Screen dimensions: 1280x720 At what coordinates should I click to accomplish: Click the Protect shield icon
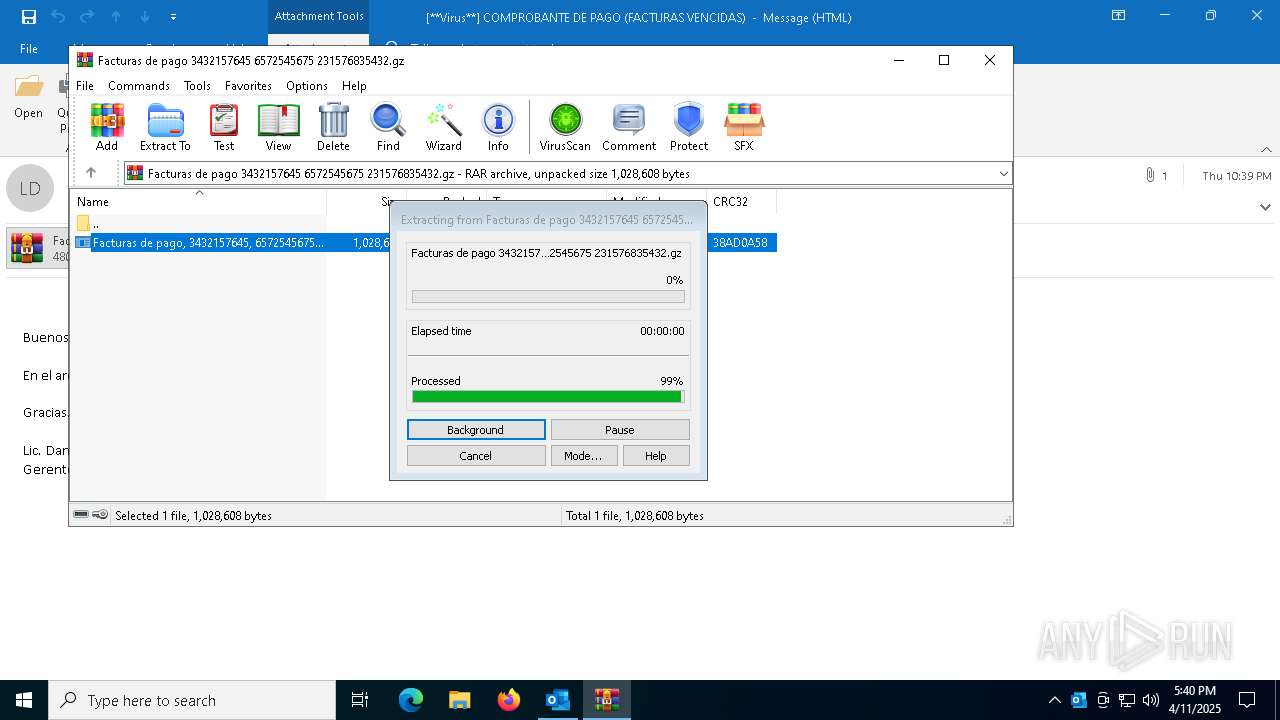(x=689, y=127)
